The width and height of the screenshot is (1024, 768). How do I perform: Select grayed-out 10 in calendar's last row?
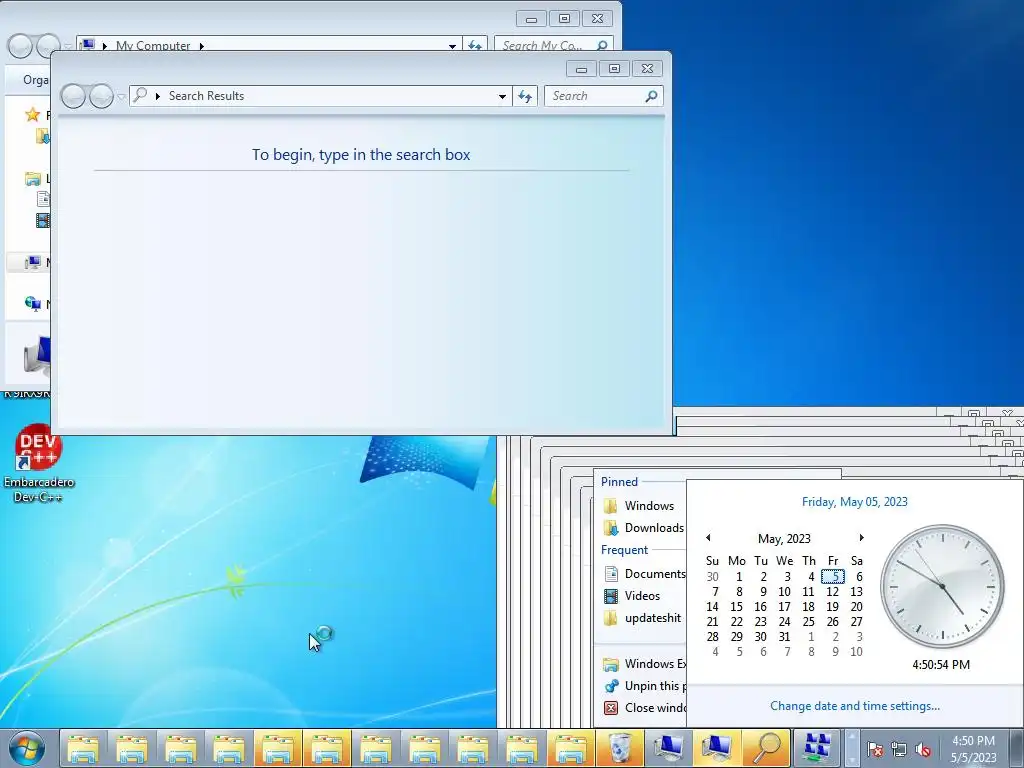(x=856, y=652)
